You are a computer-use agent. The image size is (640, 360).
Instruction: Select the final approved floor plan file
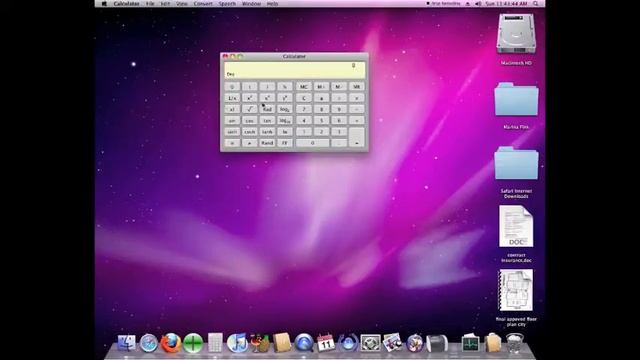(x=516, y=290)
